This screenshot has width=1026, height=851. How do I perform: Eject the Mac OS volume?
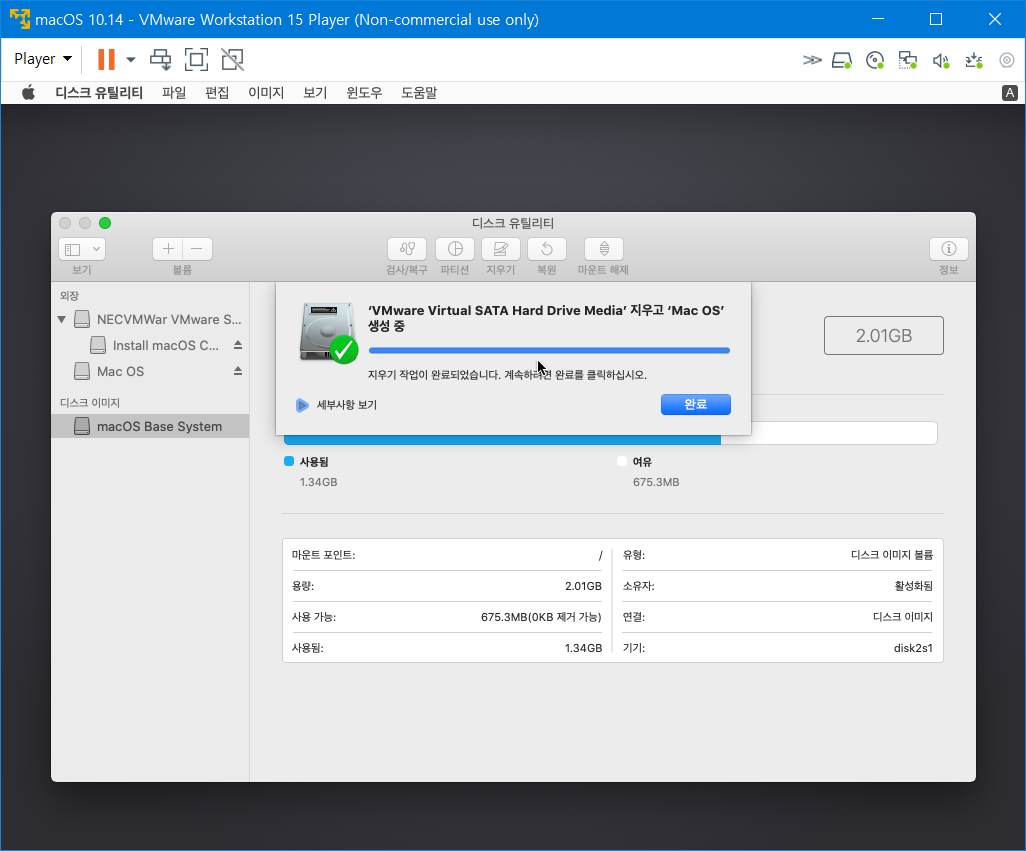[238, 371]
